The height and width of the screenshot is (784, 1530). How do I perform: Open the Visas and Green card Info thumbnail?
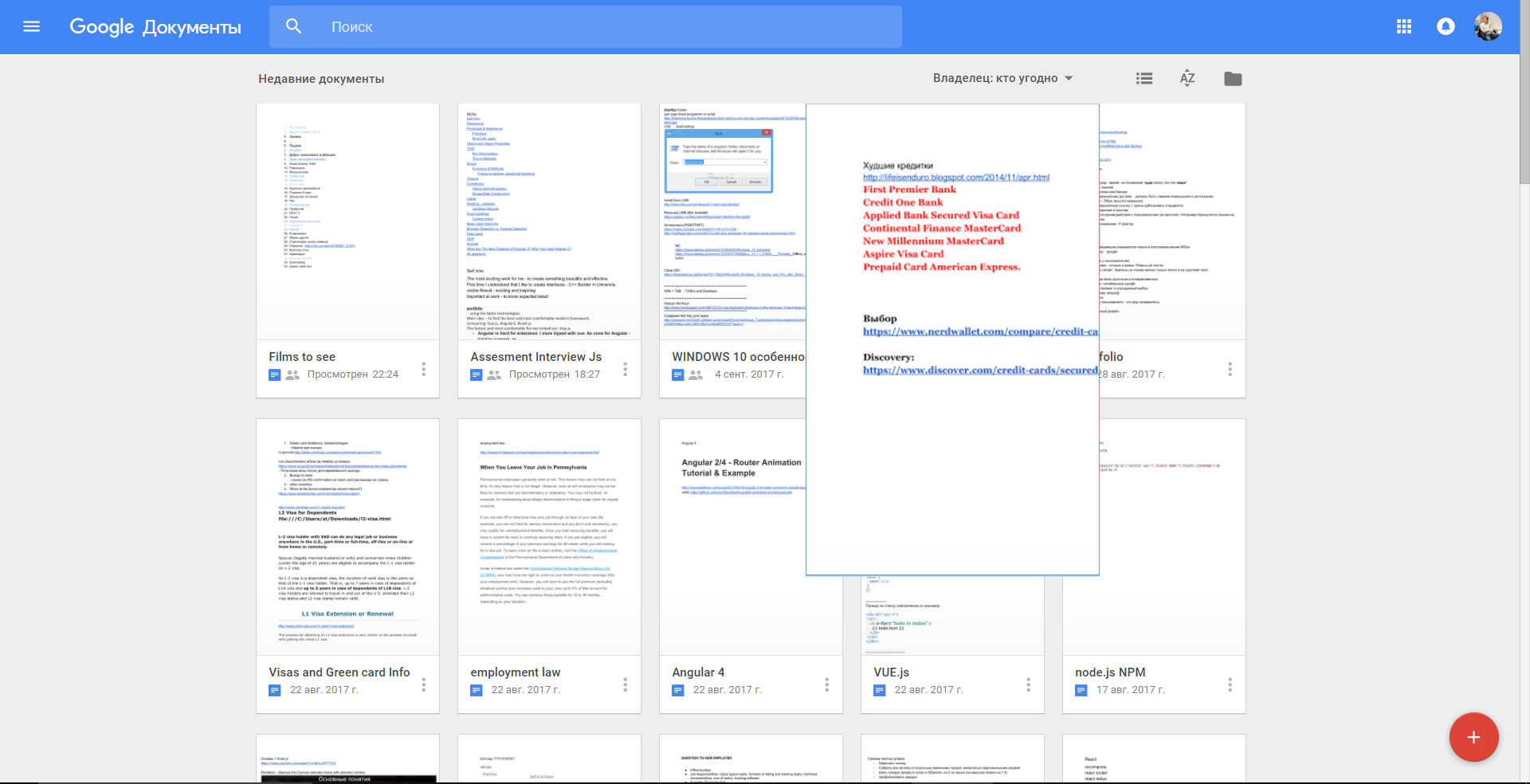coord(347,537)
